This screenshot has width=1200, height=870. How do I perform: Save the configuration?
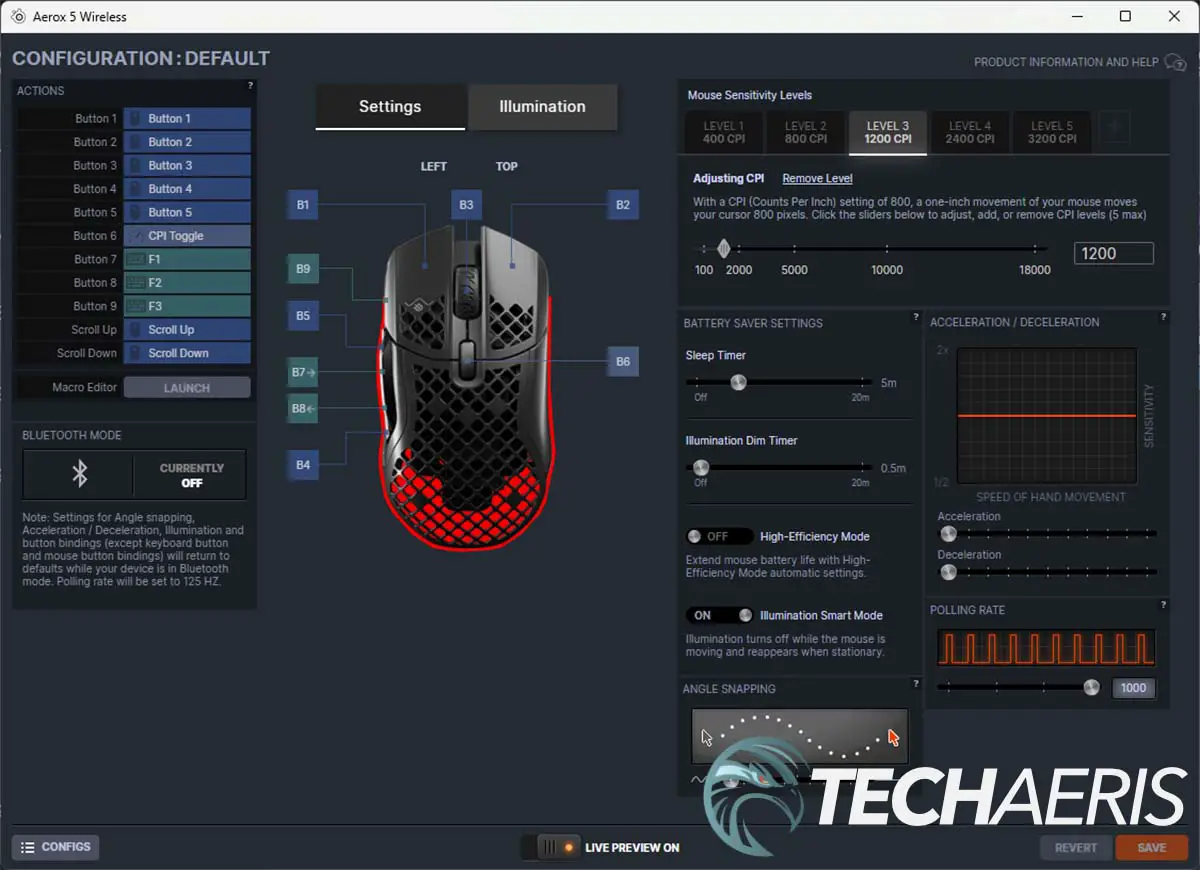click(1152, 848)
